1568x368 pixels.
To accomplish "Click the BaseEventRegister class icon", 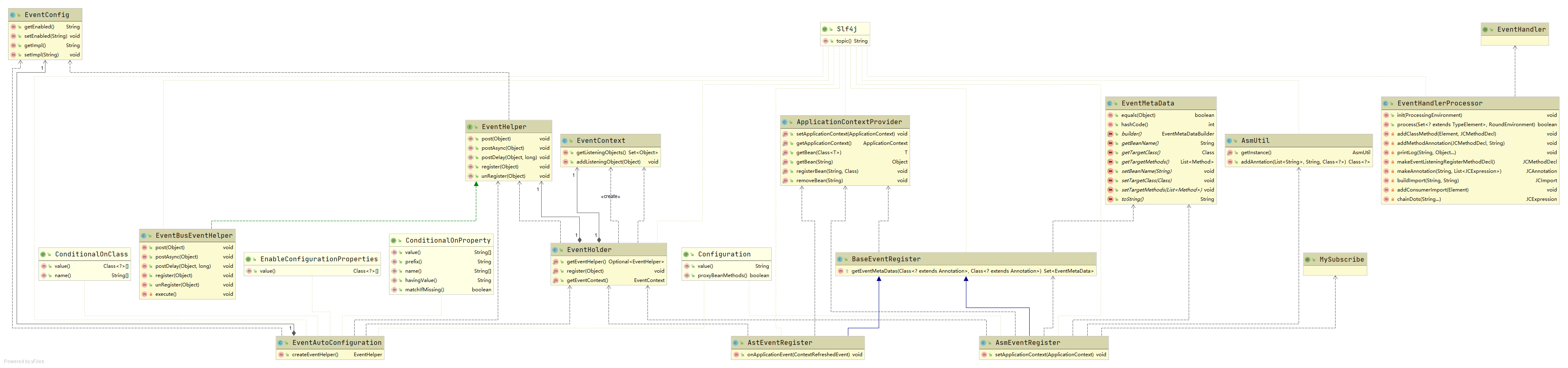I will pyautogui.click(x=839, y=259).
